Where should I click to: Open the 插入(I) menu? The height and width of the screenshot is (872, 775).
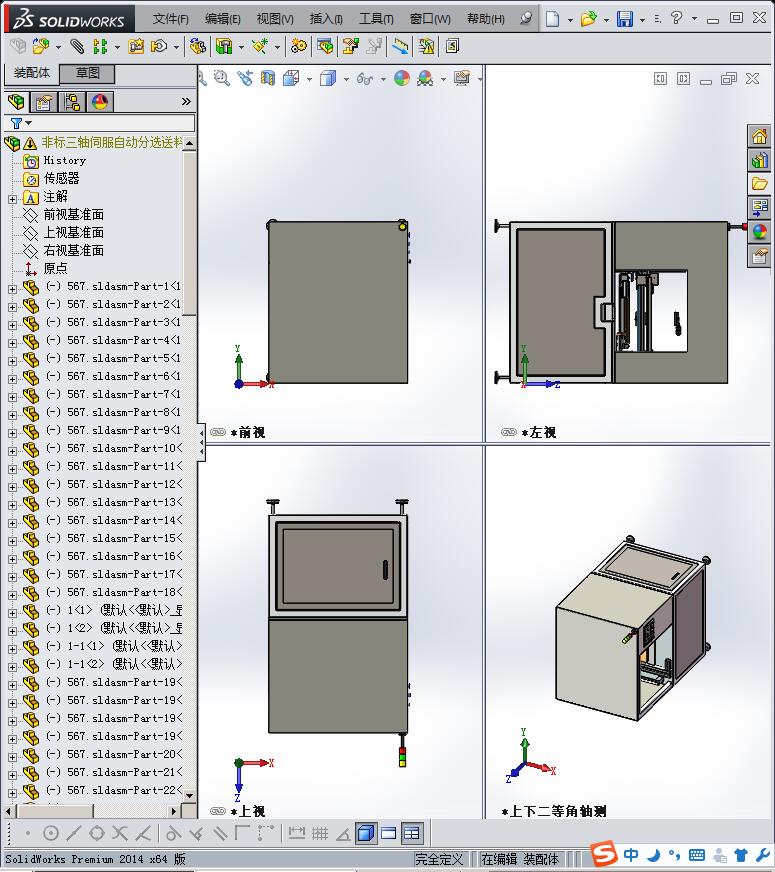tap(326, 19)
